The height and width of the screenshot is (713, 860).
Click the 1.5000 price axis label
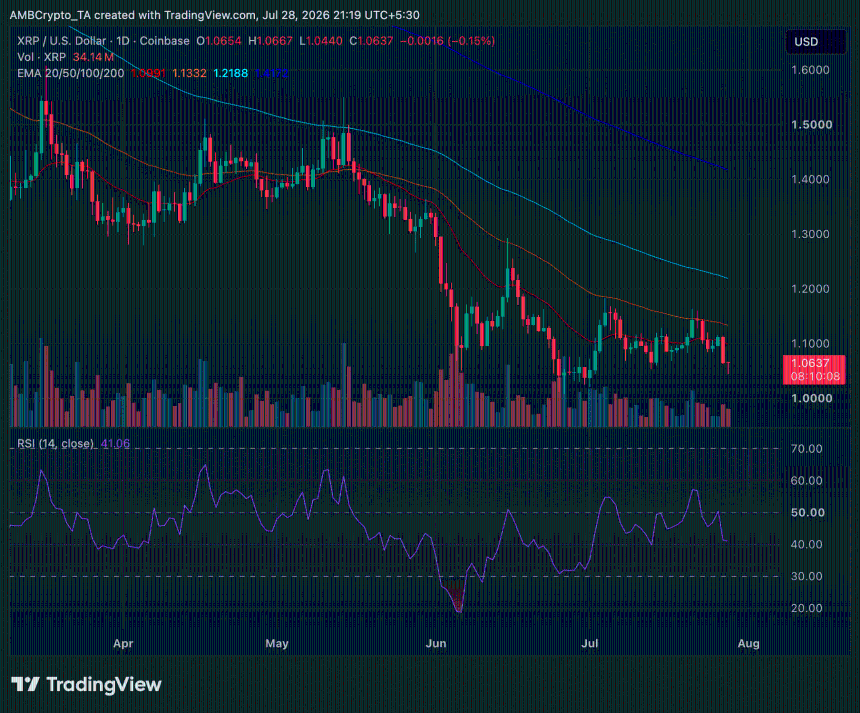pos(812,125)
